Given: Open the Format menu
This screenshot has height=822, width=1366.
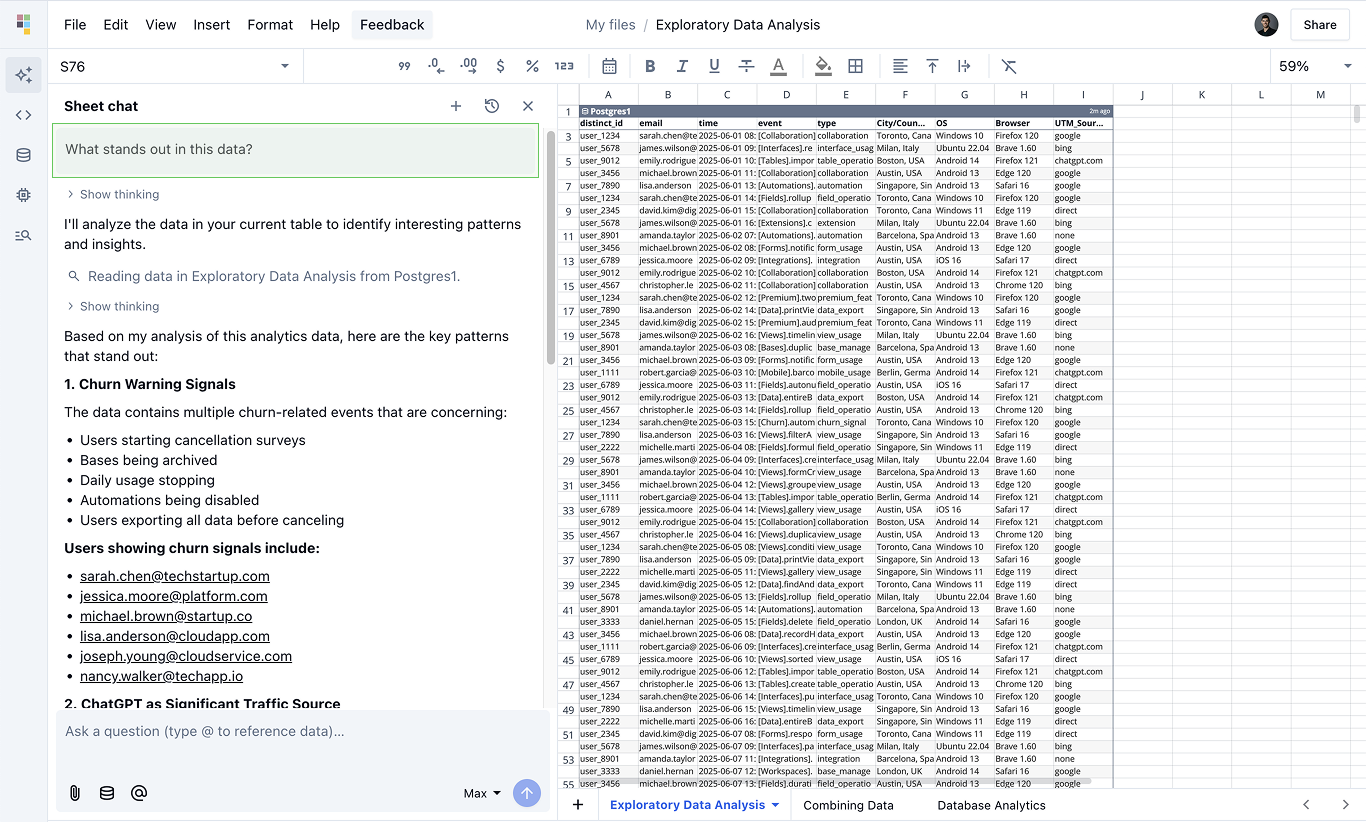Looking at the screenshot, I should point(270,24).
